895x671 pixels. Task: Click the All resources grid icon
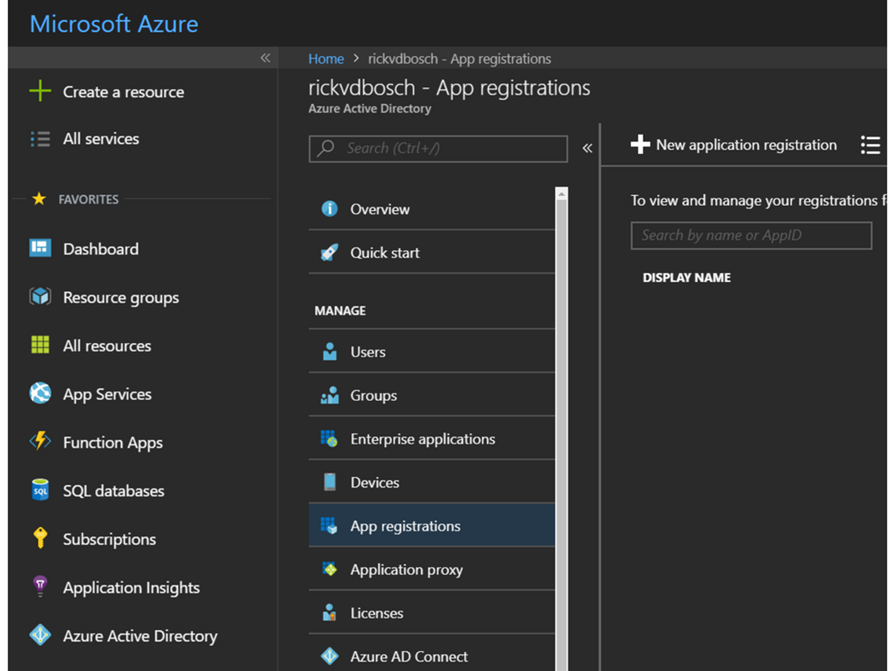(40, 345)
